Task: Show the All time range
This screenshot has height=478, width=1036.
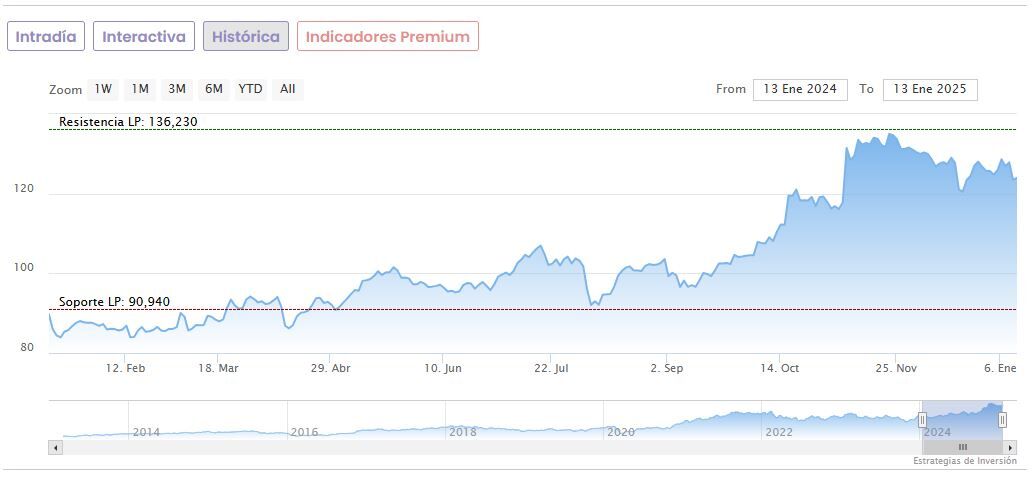Action: [x=288, y=89]
